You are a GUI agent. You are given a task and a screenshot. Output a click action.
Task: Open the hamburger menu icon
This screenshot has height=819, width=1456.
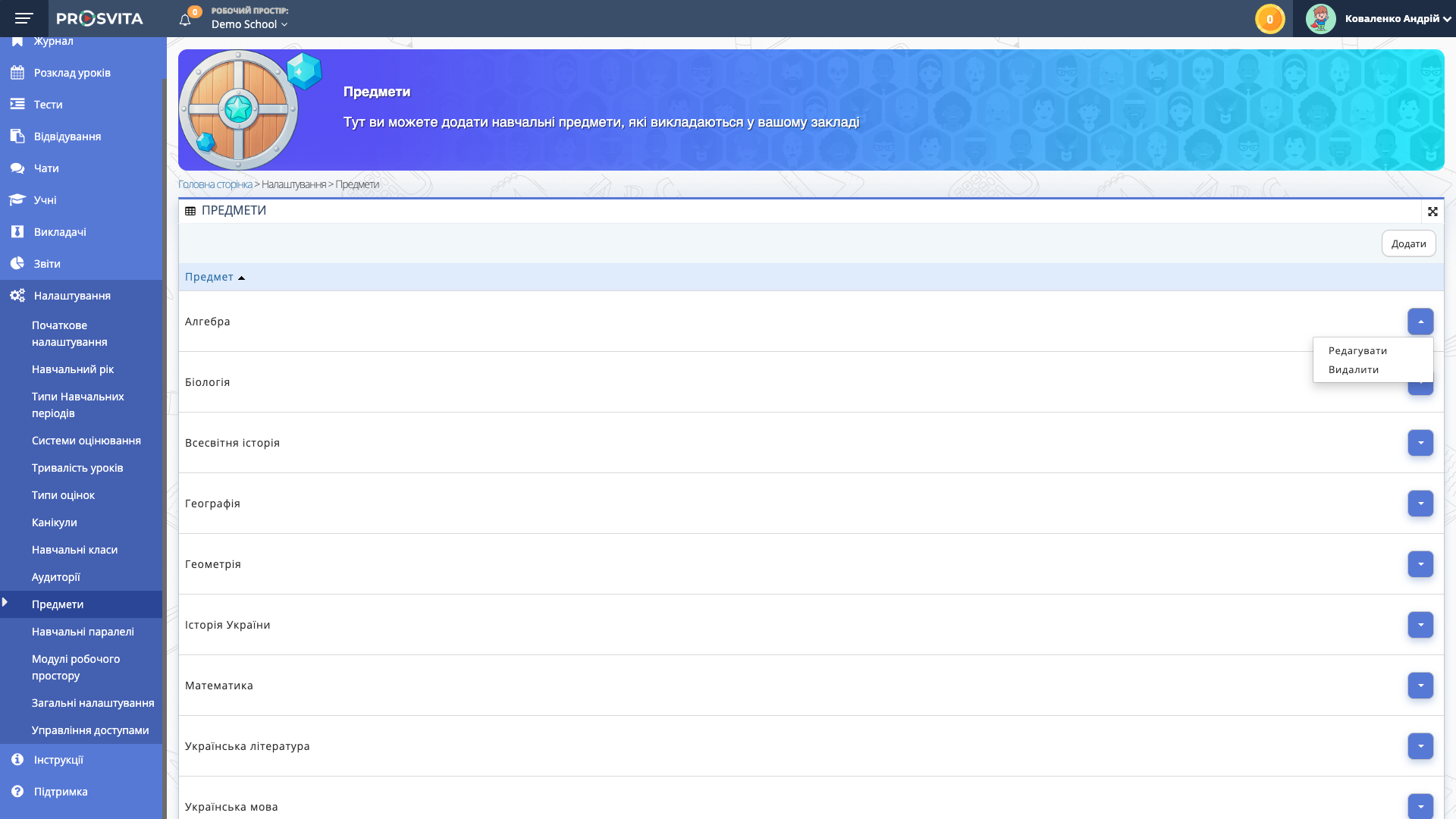(x=24, y=18)
